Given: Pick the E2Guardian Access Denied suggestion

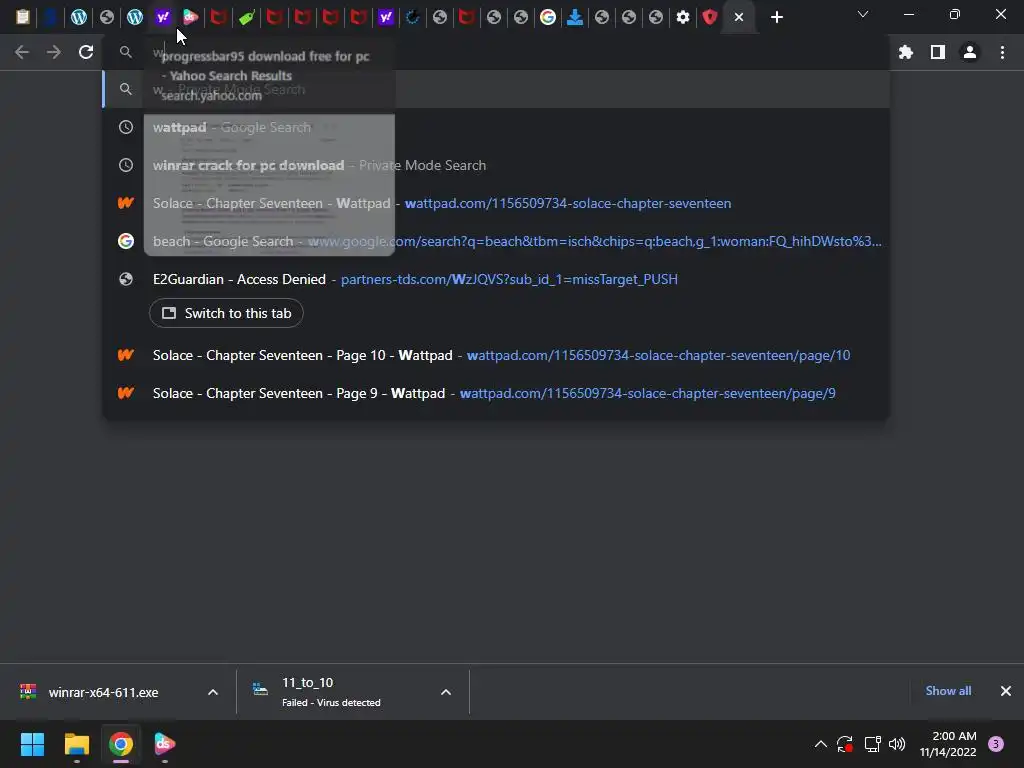Looking at the screenshot, I should [x=496, y=279].
